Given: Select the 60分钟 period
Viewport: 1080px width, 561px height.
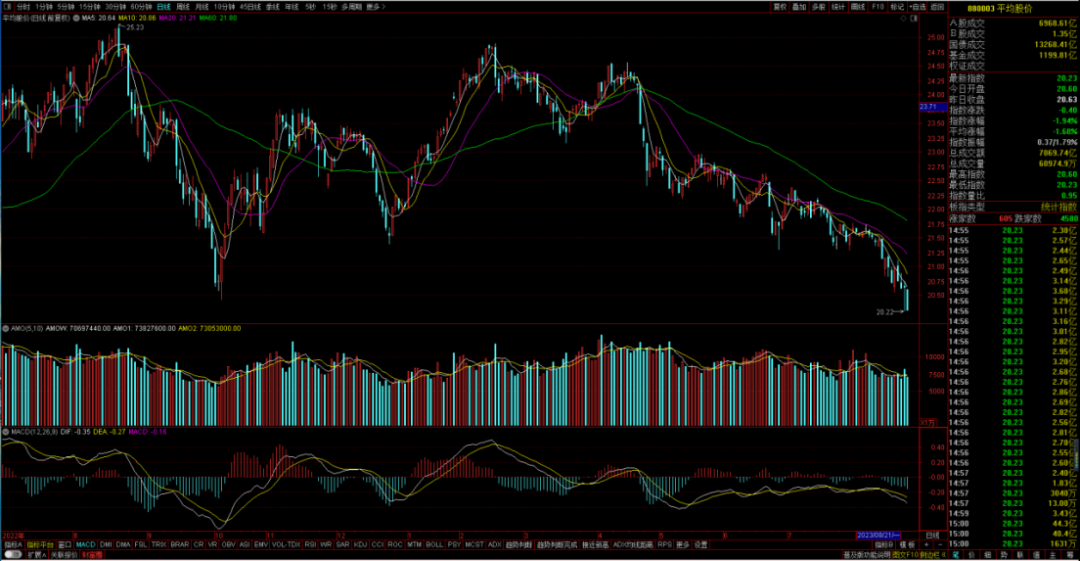Looking at the screenshot, I should 141,6.
